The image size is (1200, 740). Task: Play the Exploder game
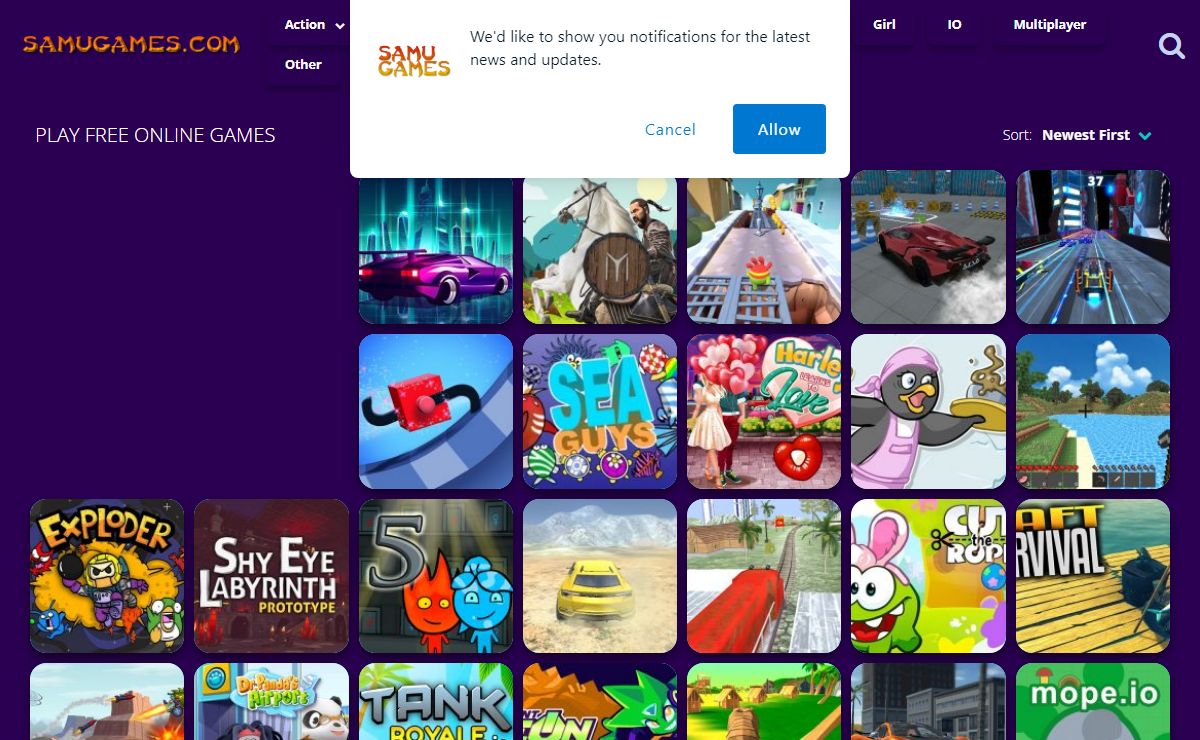coord(107,576)
